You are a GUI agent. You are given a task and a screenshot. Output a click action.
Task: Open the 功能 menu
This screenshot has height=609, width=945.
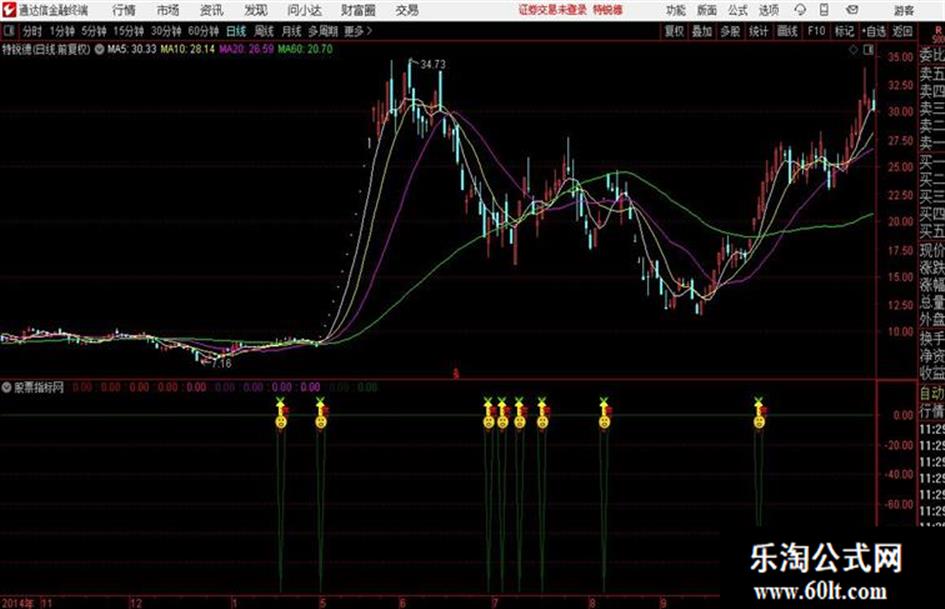tap(676, 10)
